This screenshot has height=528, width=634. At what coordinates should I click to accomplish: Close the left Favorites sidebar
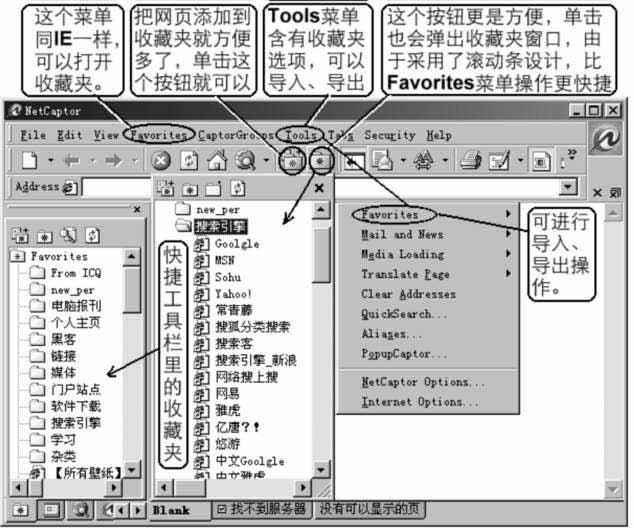click(x=137, y=209)
